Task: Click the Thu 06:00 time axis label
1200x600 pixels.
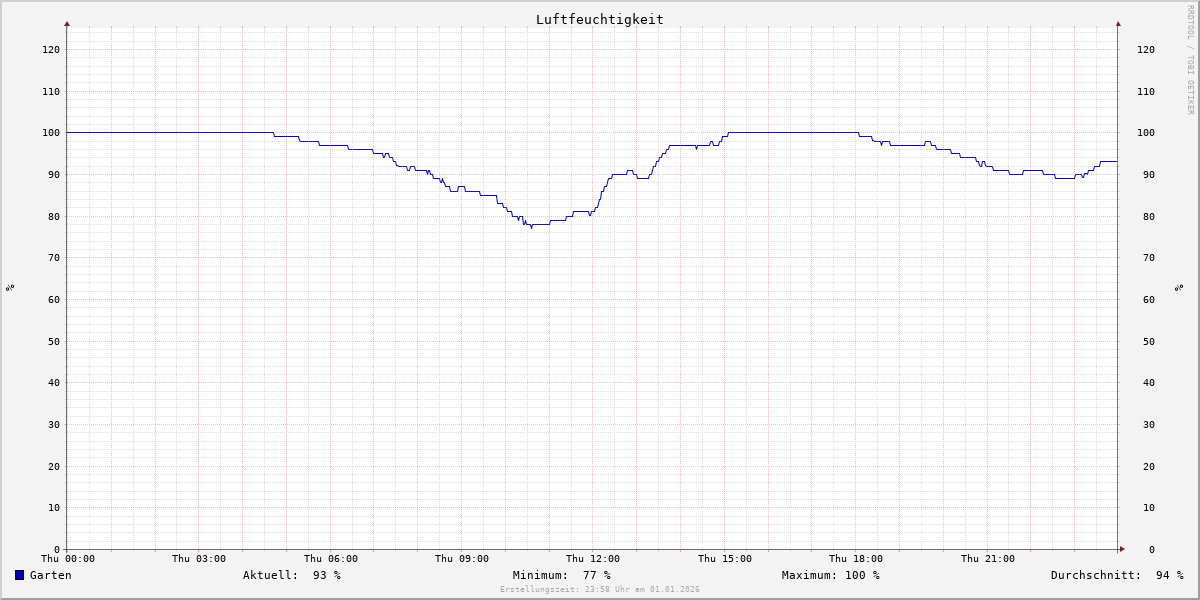Action: tap(330, 559)
